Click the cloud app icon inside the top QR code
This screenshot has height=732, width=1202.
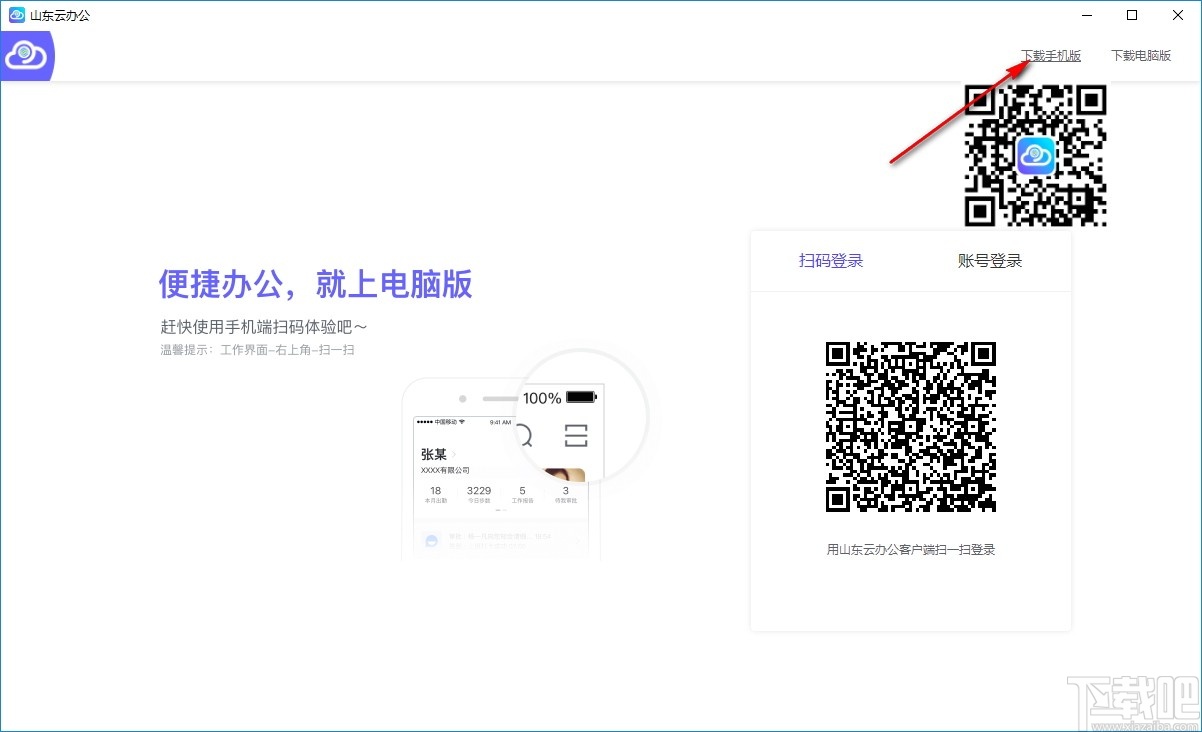pos(1036,156)
